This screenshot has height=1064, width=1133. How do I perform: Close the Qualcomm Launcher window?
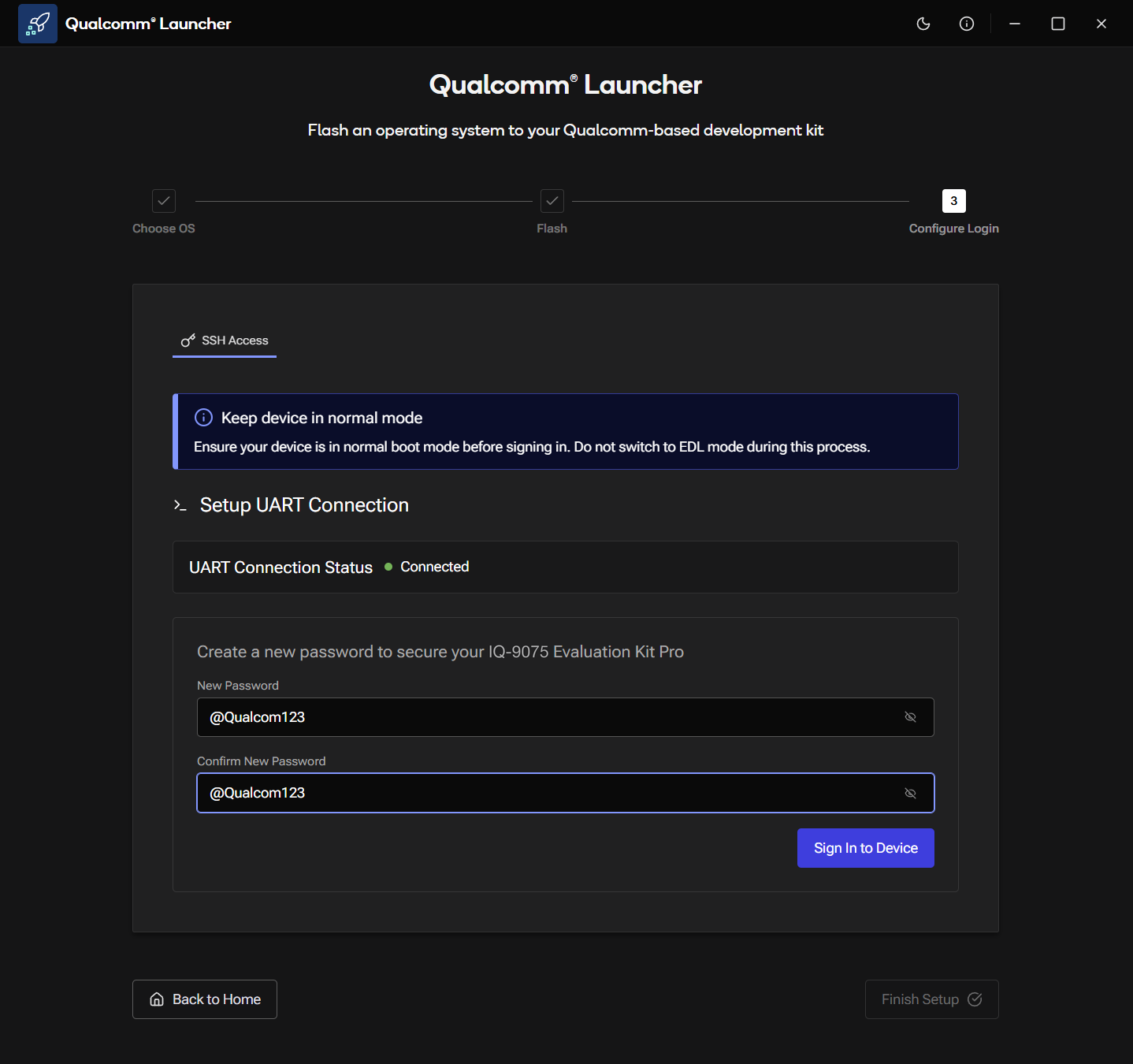click(x=1101, y=24)
